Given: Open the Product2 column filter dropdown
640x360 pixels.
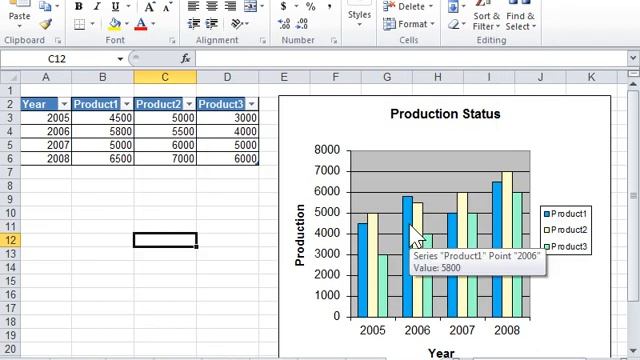Looking at the screenshot, I should click(189, 104).
